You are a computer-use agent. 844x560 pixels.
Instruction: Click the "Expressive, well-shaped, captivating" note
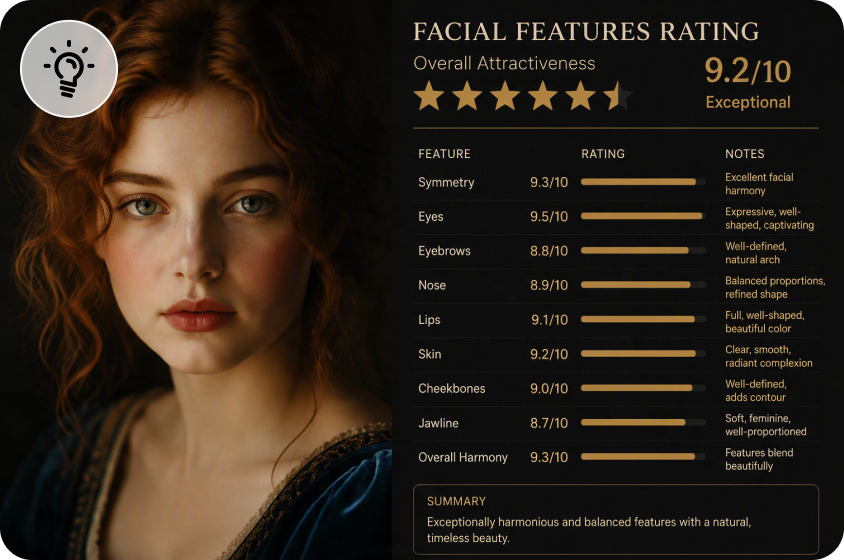click(x=769, y=218)
